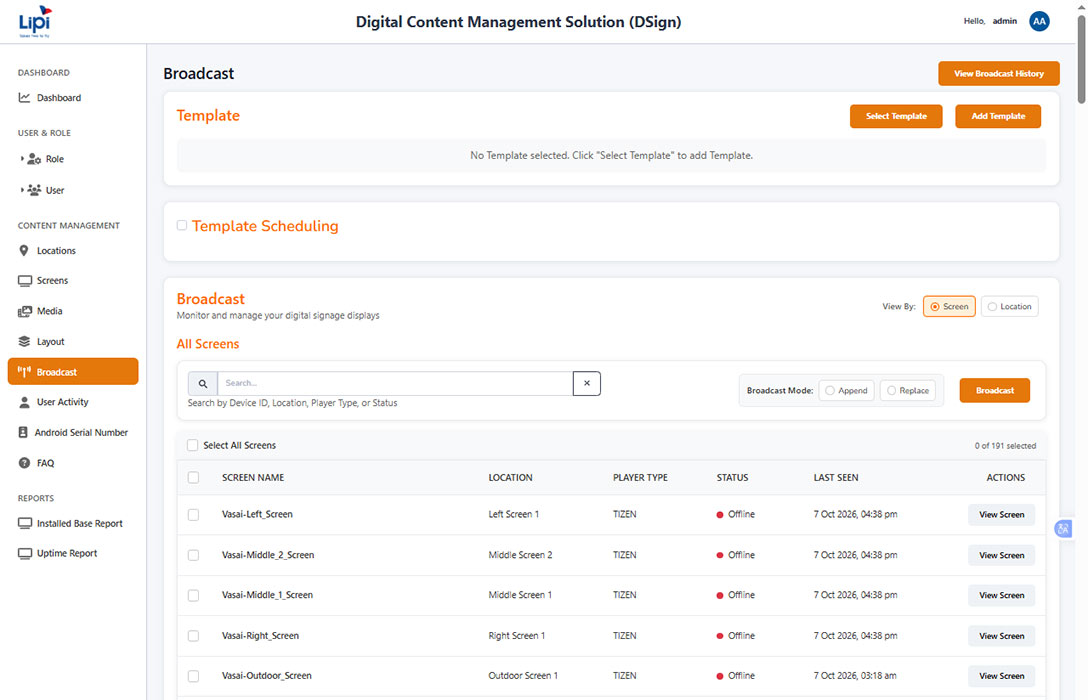
Task: View Screen for Vasai-Left_Screen
Action: (x=1001, y=515)
